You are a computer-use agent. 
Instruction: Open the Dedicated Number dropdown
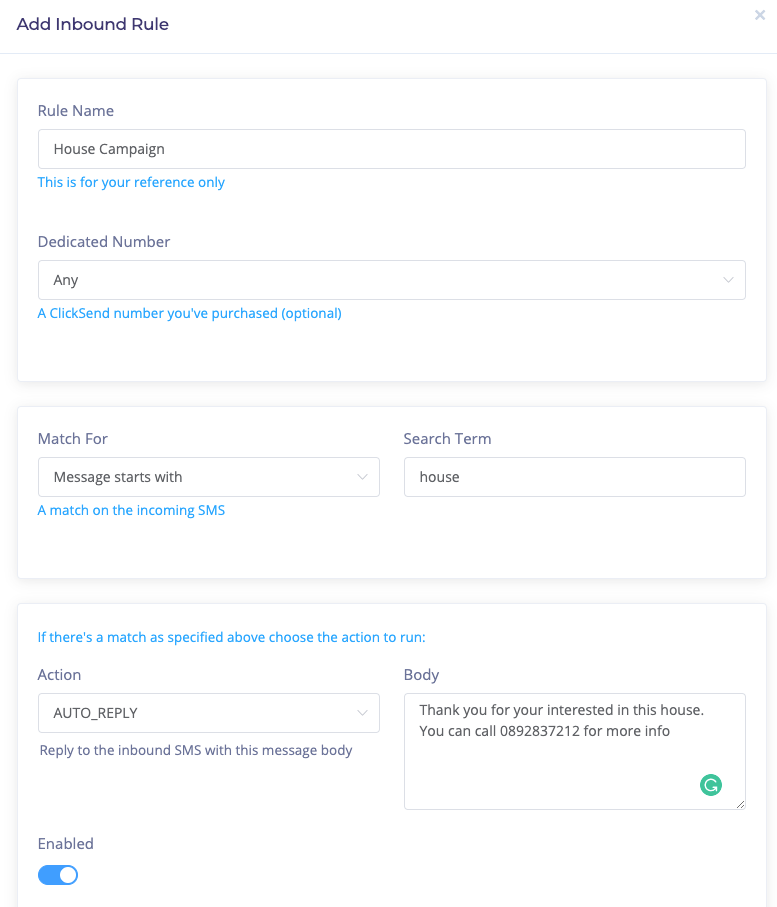[392, 280]
